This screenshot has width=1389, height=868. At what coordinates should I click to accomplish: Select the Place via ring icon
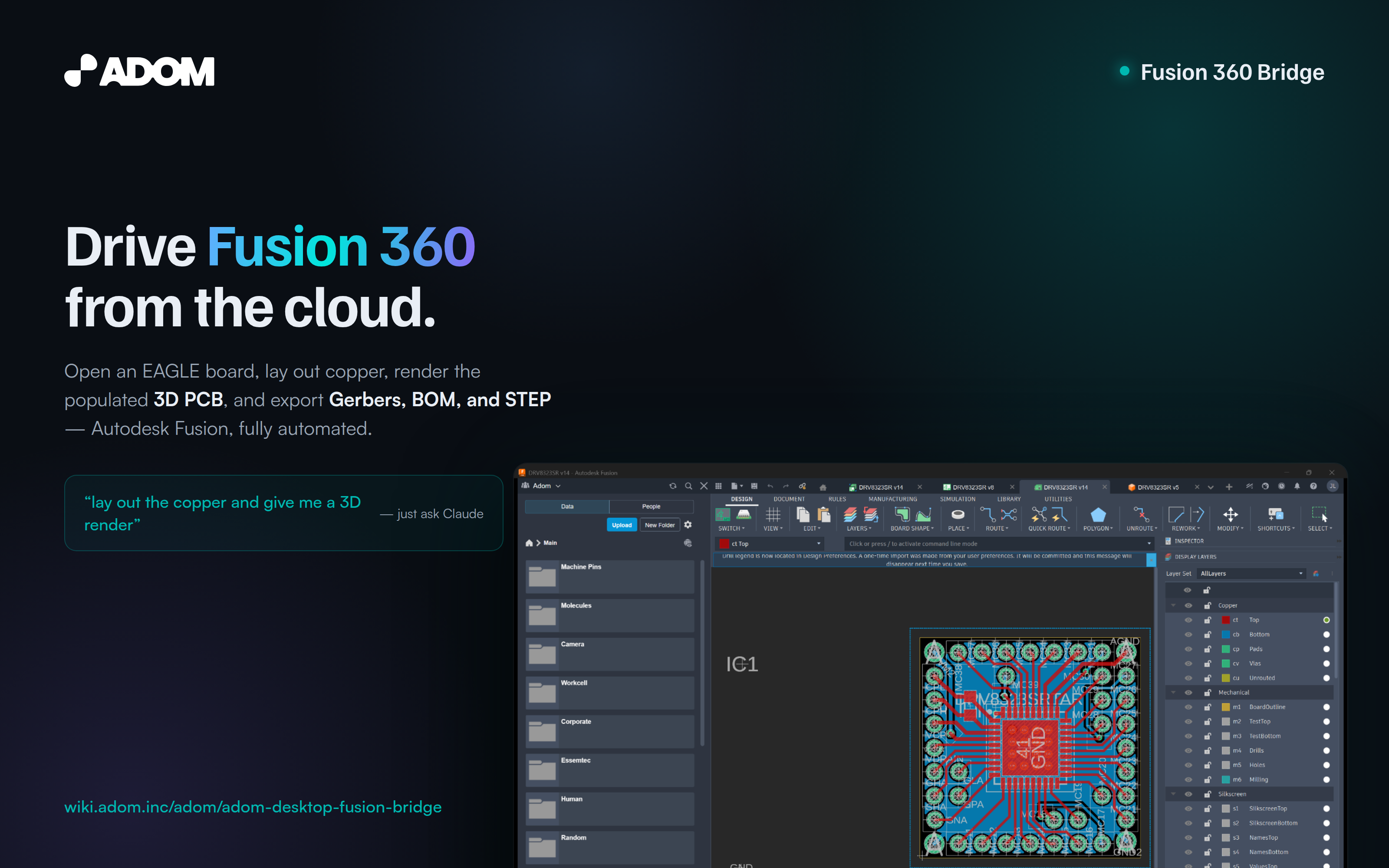point(958,514)
